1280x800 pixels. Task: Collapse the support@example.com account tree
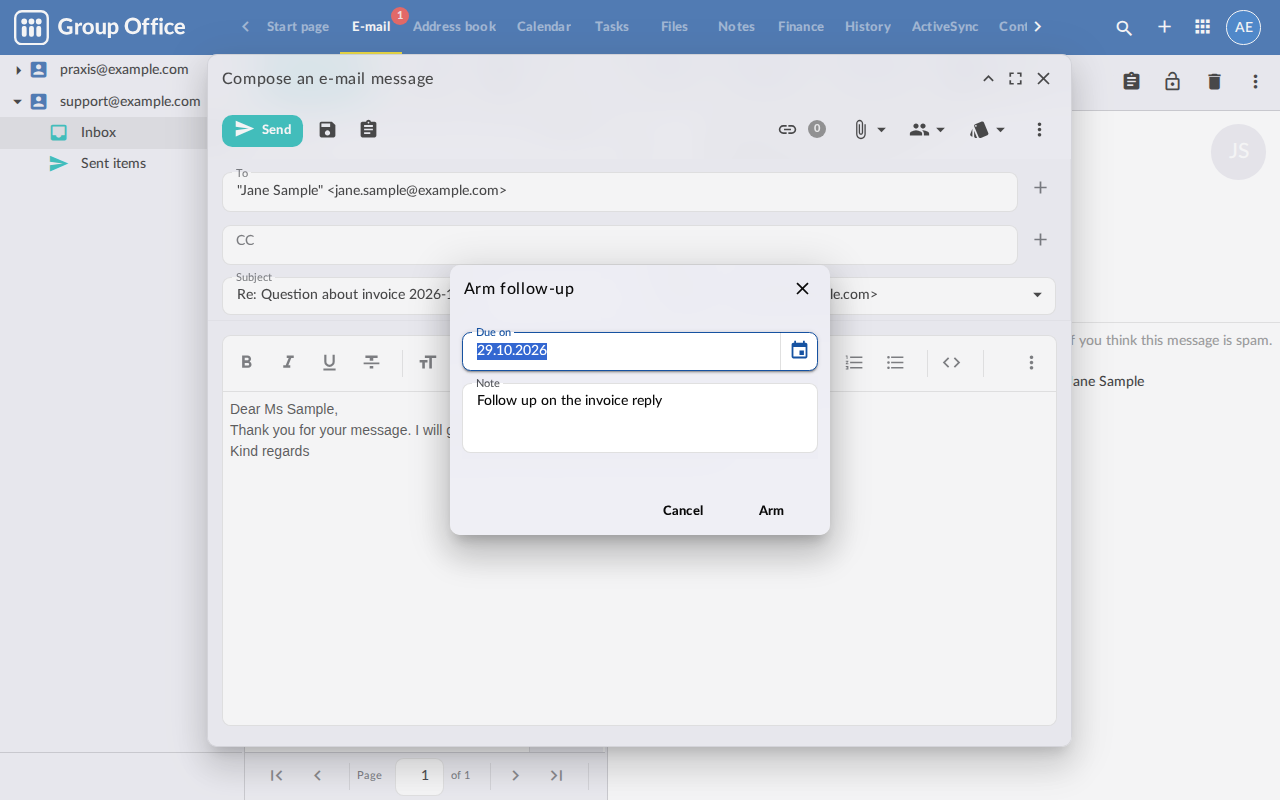(18, 102)
